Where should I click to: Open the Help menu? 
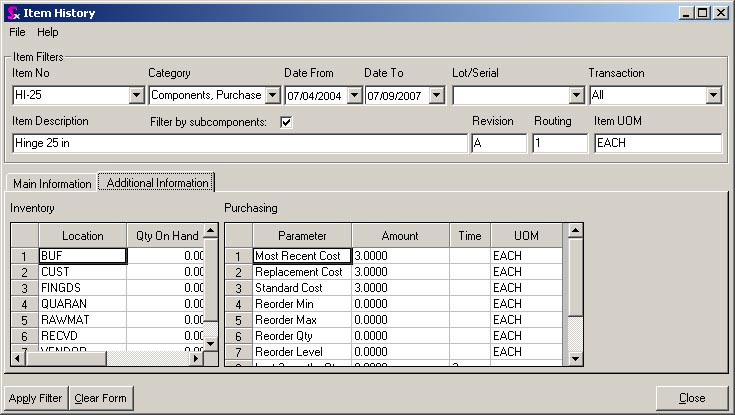(x=48, y=32)
